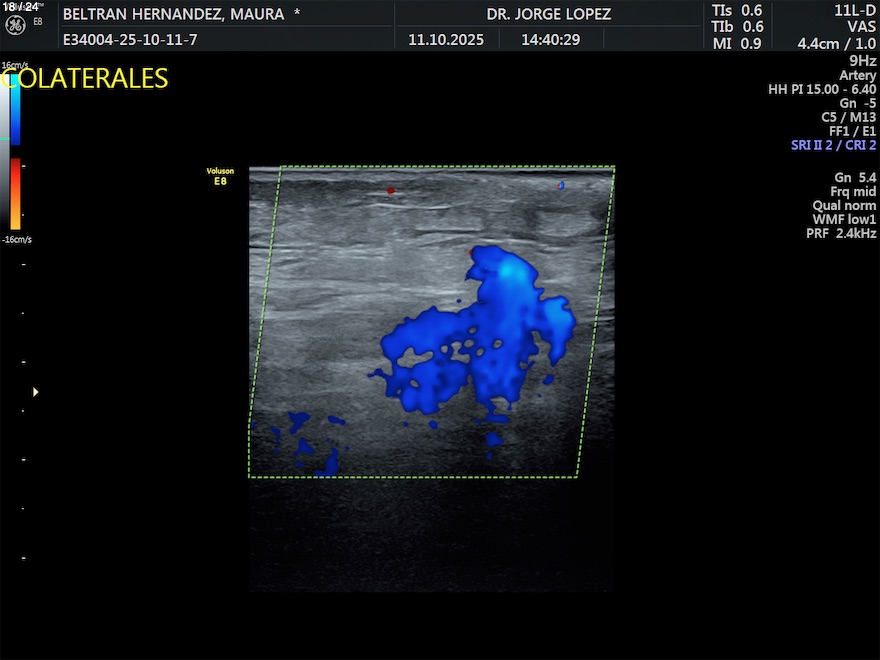Click the blue portion of velocity color bar
The image size is (880, 660).
[x=15, y=105]
